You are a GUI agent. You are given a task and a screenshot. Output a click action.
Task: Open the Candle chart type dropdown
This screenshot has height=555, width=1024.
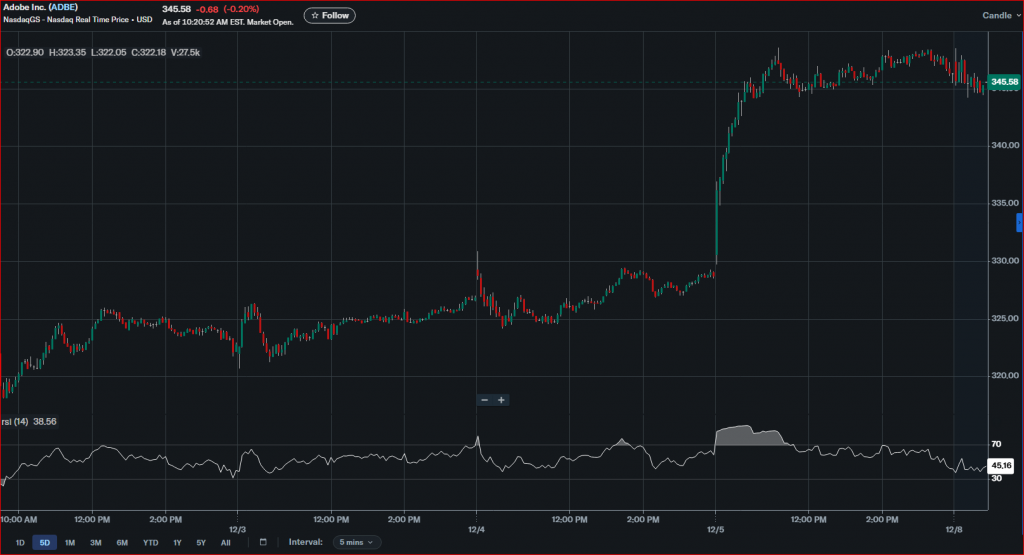click(999, 15)
